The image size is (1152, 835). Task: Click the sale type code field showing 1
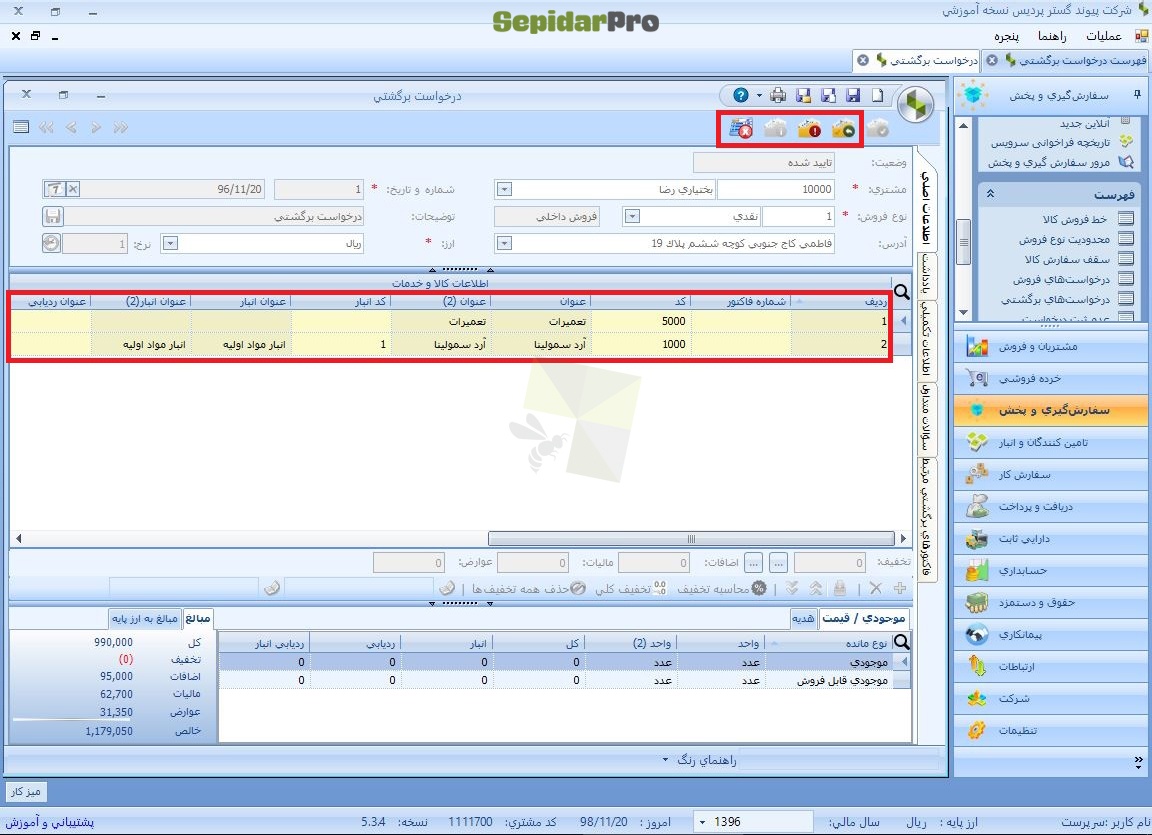[x=799, y=216]
